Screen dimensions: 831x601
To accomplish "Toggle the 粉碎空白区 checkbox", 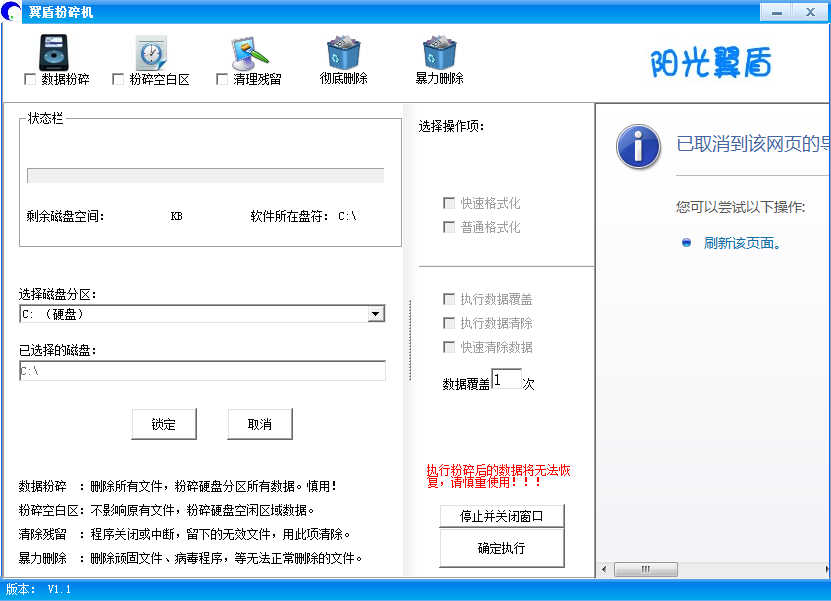I will tap(118, 79).
